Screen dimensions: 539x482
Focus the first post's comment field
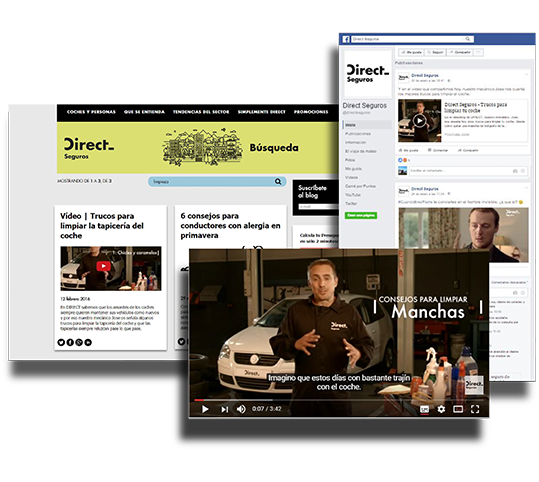click(x=468, y=171)
